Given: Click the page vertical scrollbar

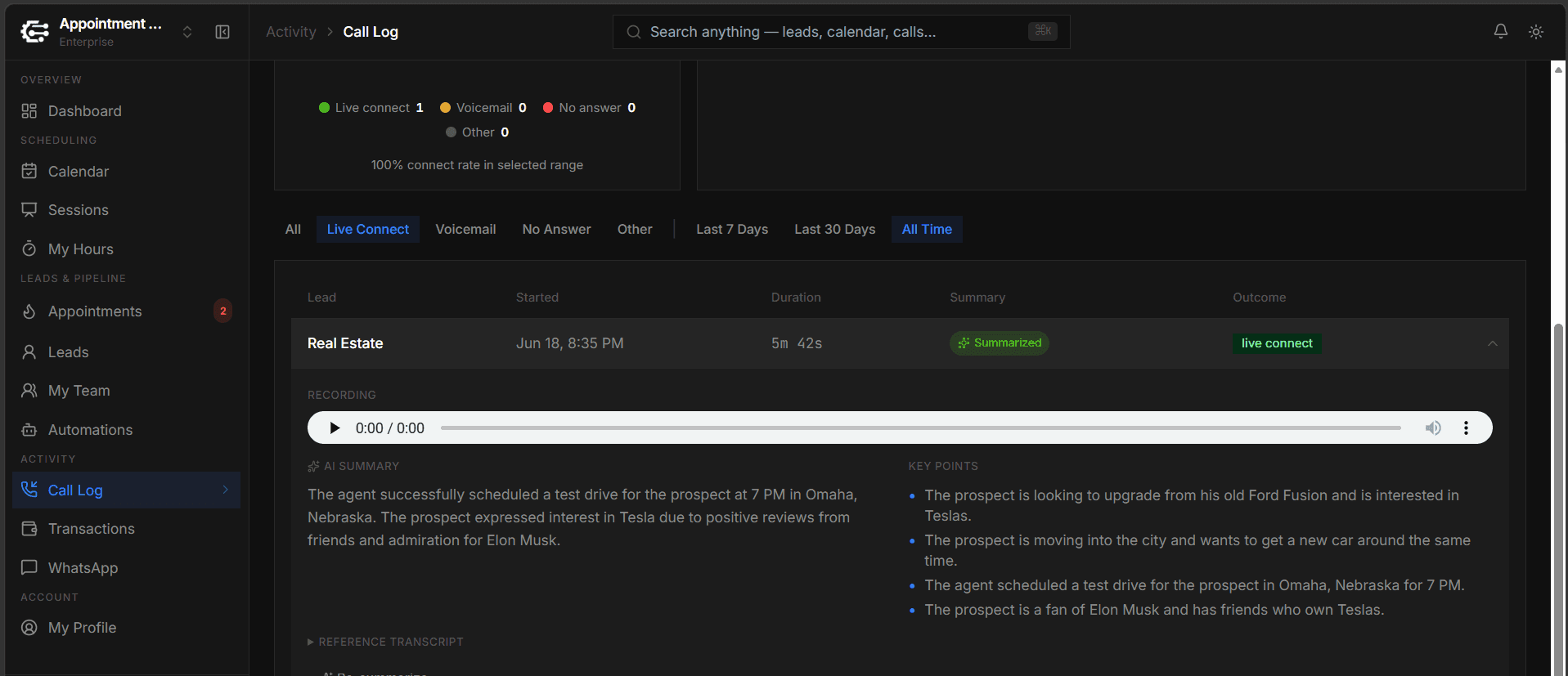Looking at the screenshot, I should coord(1558,499).
